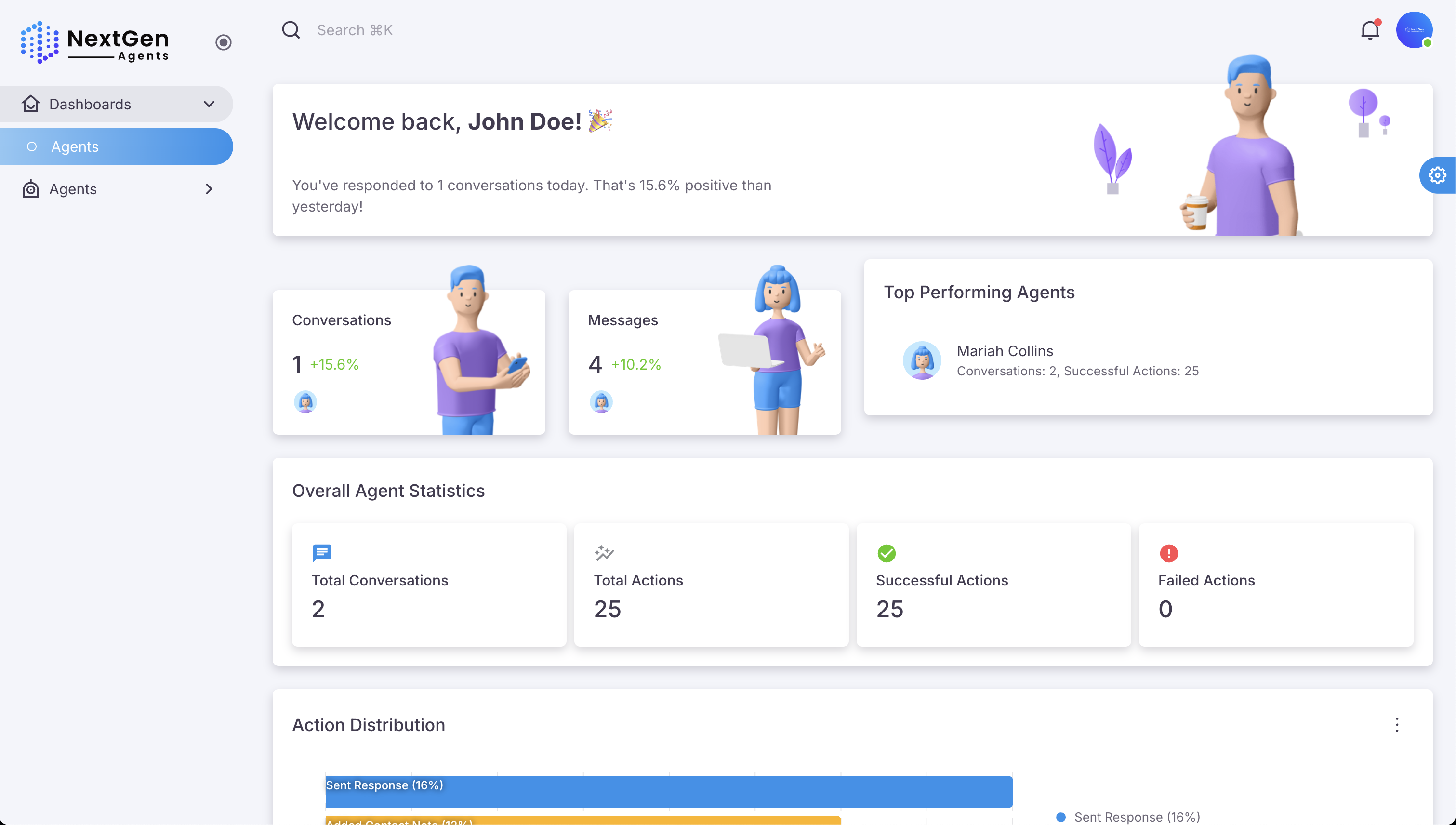Viewport: 1456px width, 825px height.
Task: Click the search magnifier icon
Action: pos(291,30)
